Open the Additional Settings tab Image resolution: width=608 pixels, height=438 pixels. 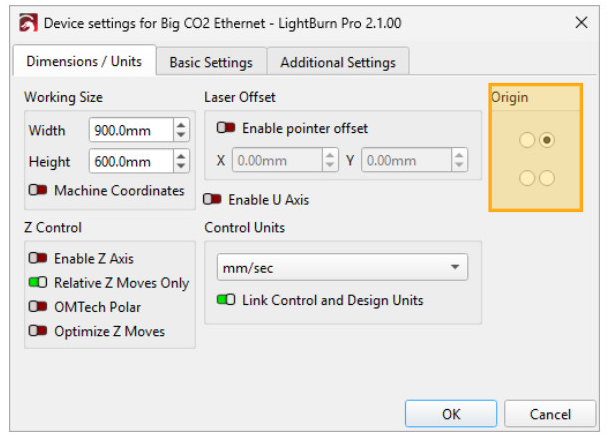337,62
